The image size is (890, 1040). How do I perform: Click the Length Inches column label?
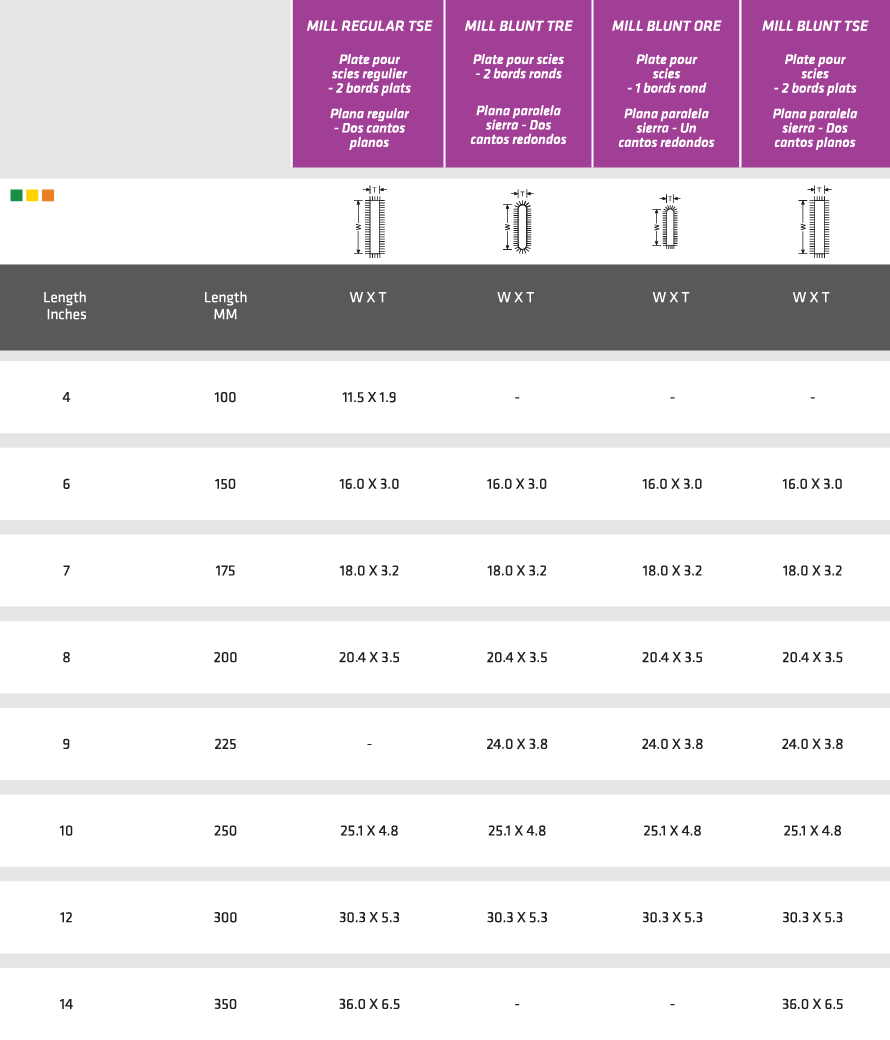tap(65, 306)
